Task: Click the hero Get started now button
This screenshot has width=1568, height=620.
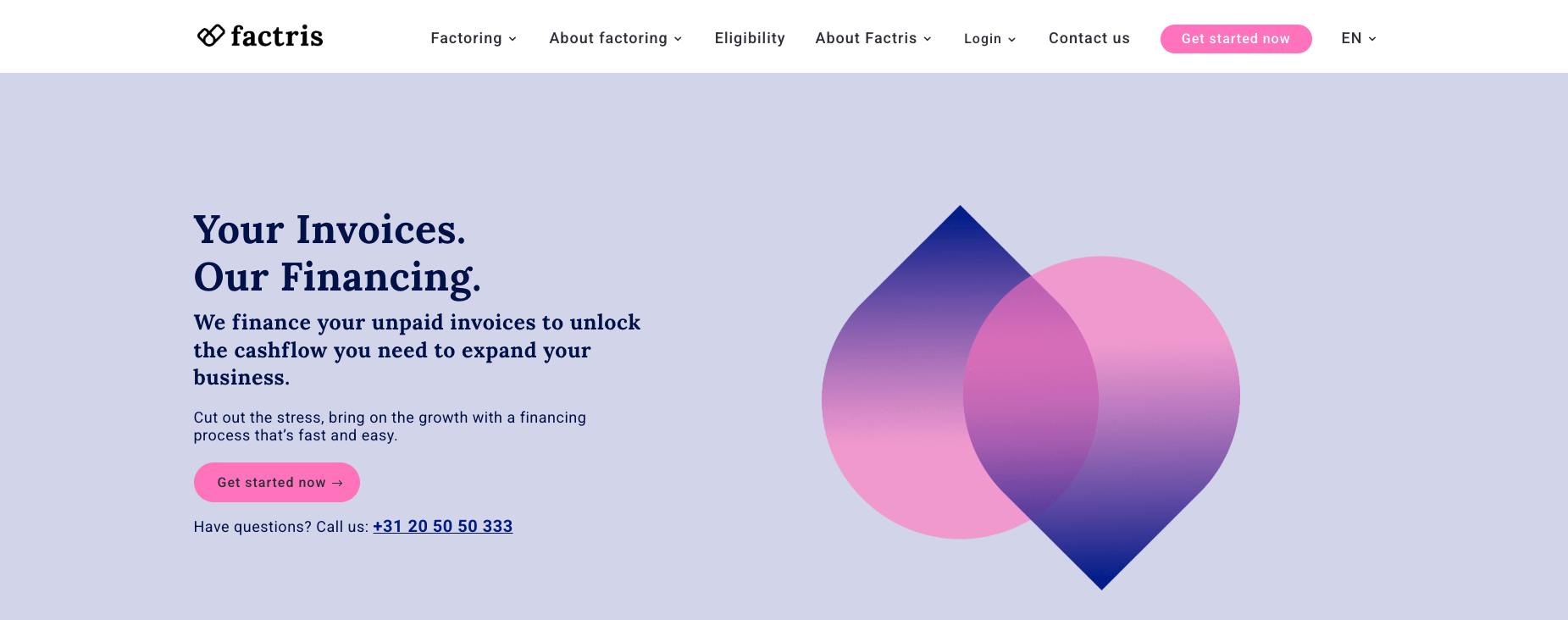Action: coord(271,482)
